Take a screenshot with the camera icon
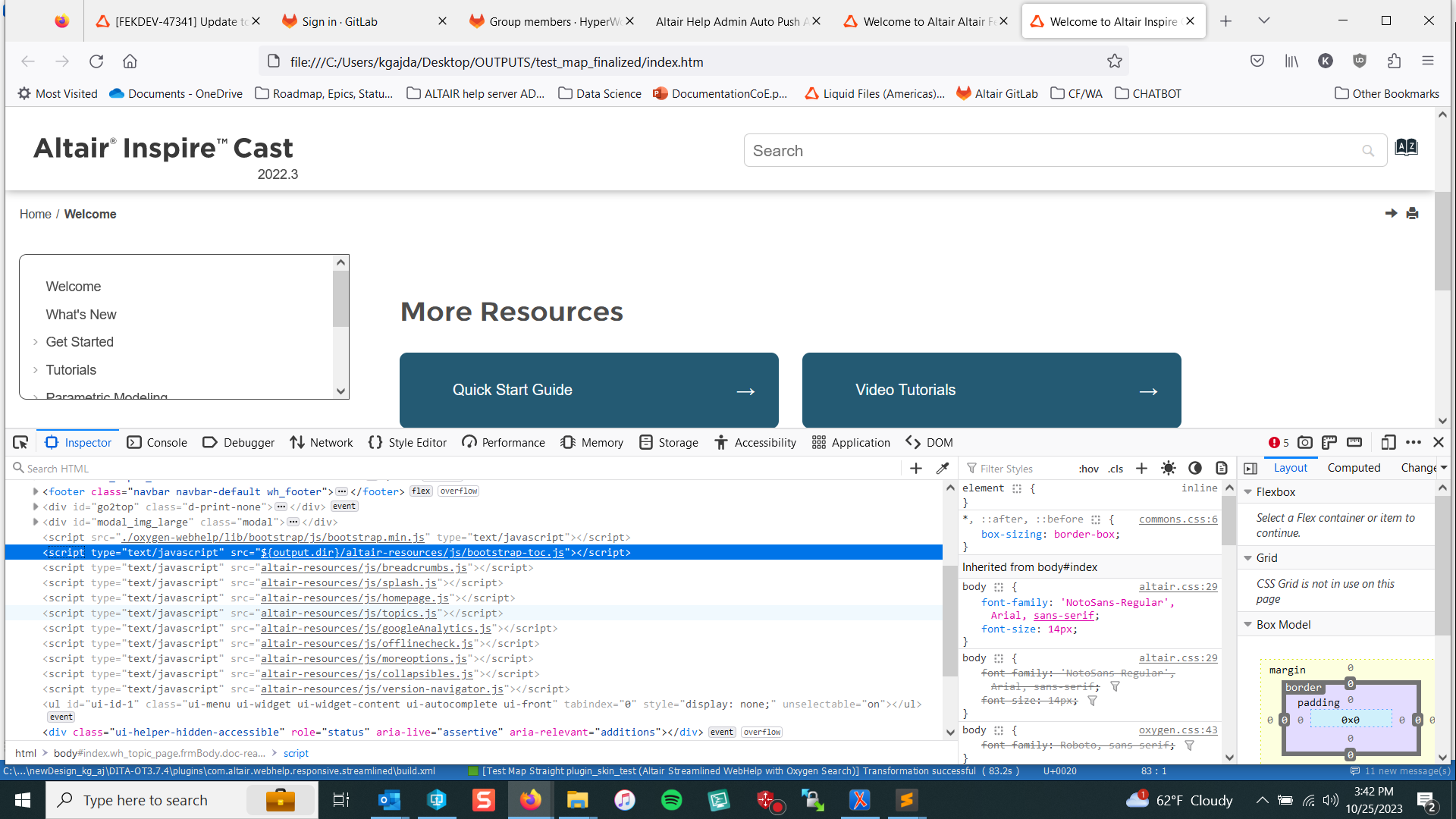1456x819 pixels. click(1305, 442)
